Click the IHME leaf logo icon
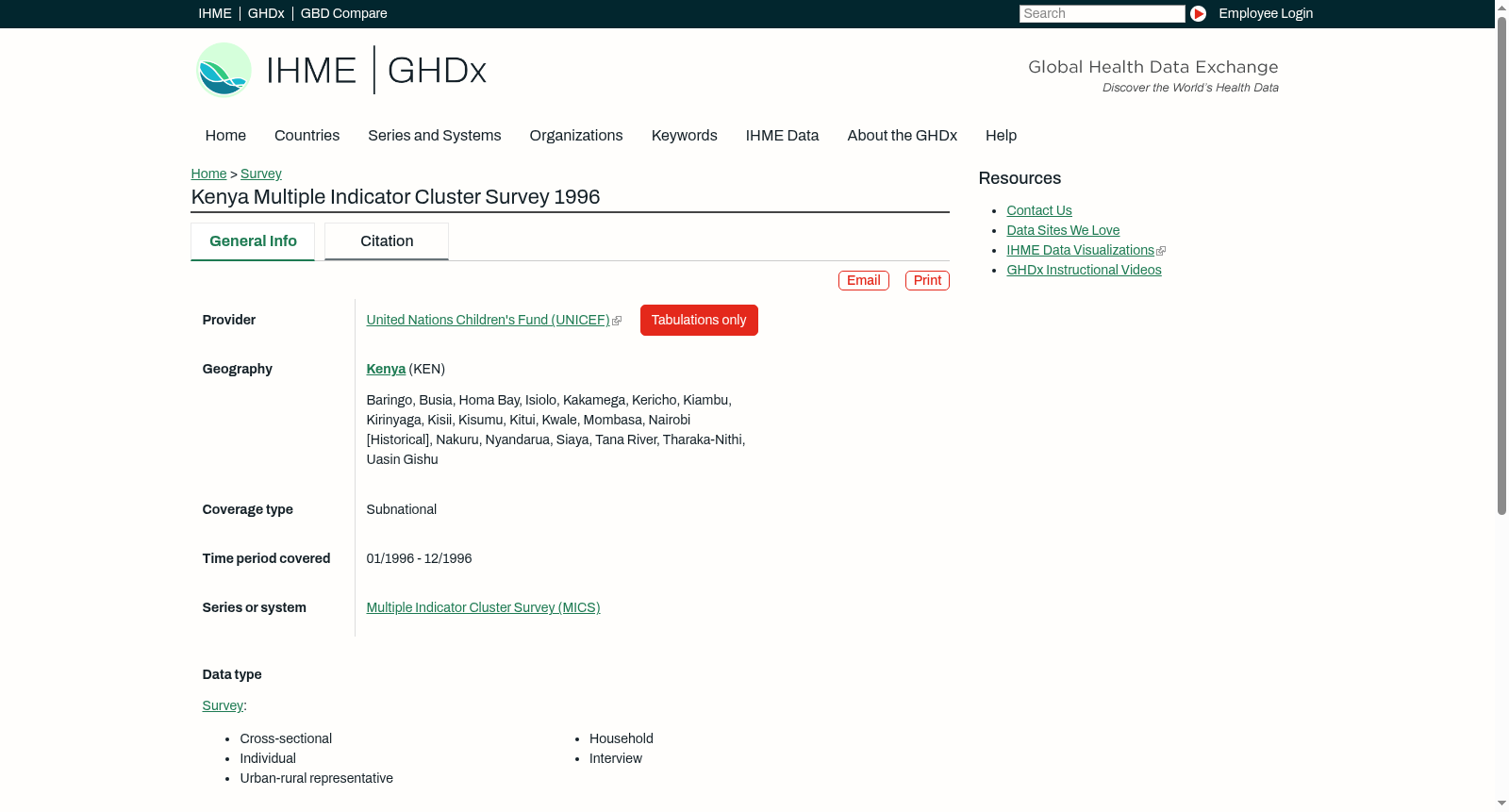The height and width of the screenshot is (812, 1509). [224, 70]
